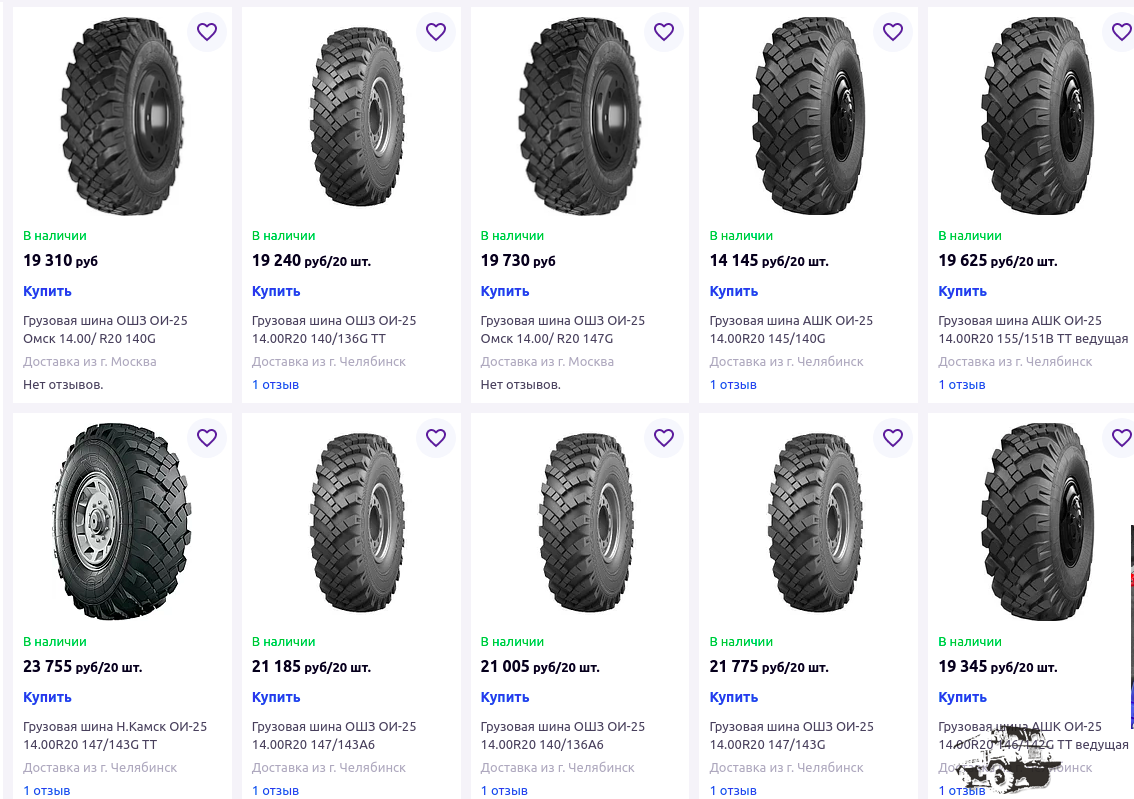The height and width of the screenshot is (799, 1134).
Task: Click heart icon on 19 730 руб tire
Action: click(664, 32)
